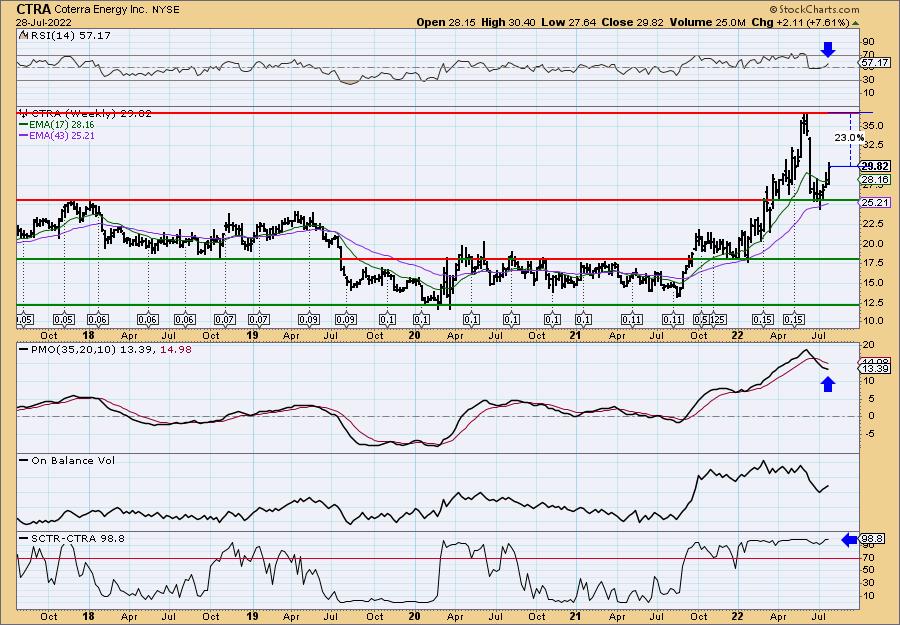
Task: Click the 125 dividend marker
Action: pyautogui.click(x=717, y=320)
